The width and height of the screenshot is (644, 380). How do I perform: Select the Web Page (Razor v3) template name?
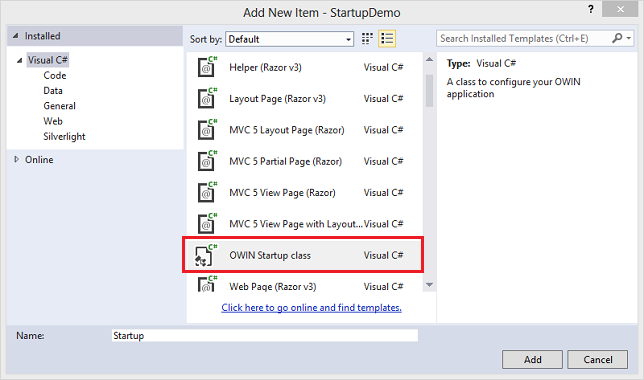(x=273, y=286)
